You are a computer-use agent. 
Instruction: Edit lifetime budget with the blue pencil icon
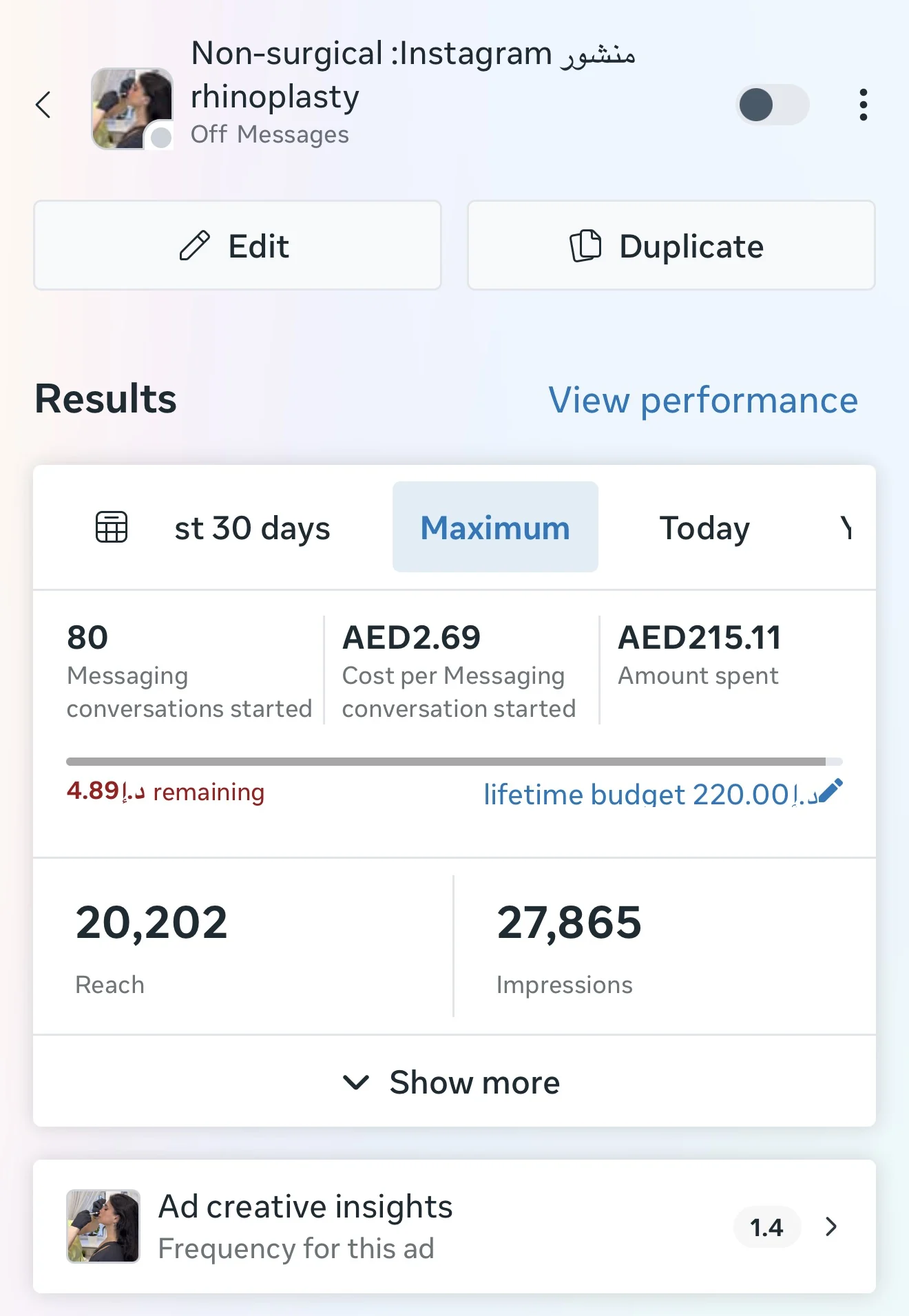831,792
